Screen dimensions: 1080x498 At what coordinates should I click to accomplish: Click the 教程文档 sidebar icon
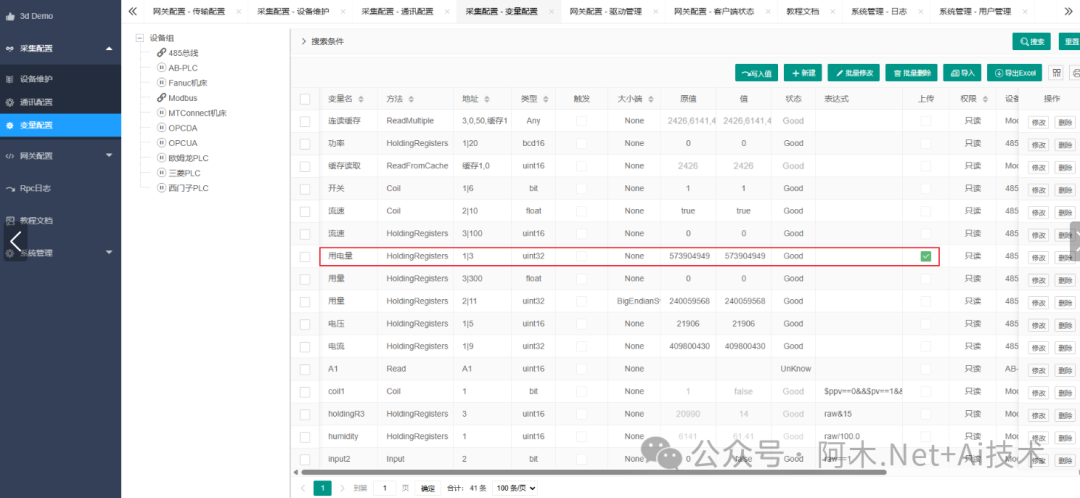pos(10,221)
